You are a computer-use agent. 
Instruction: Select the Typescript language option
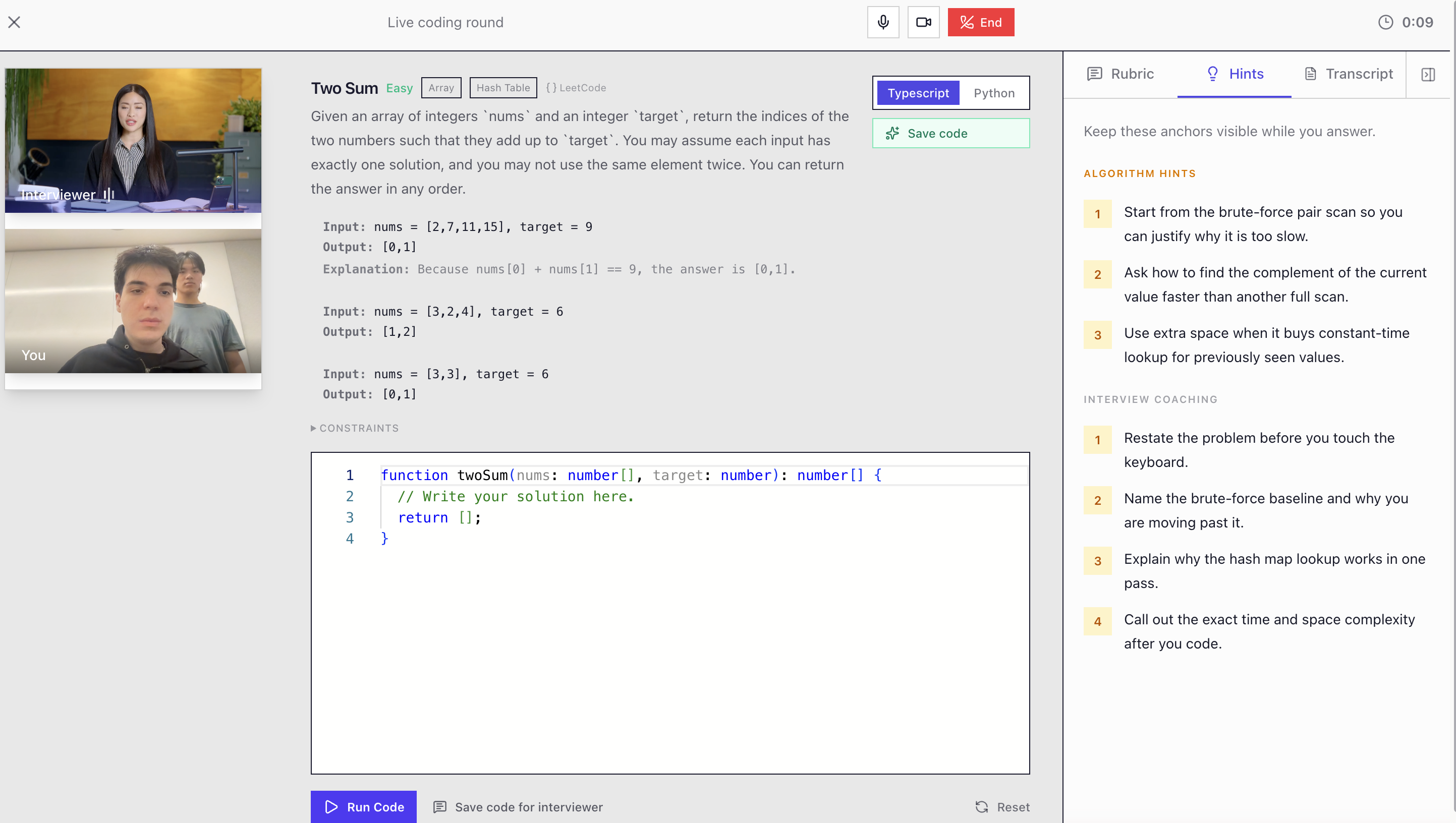tap(918, 93)
